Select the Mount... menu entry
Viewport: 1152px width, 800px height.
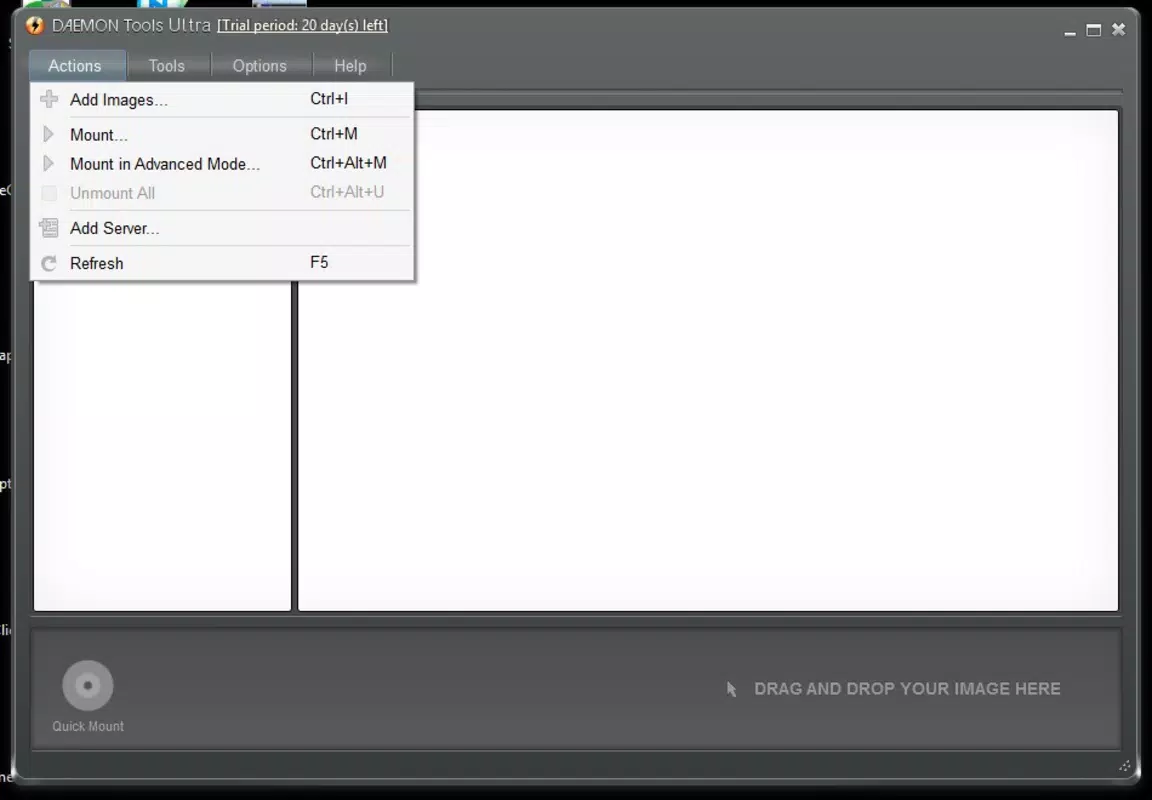(x=222, y=134)
